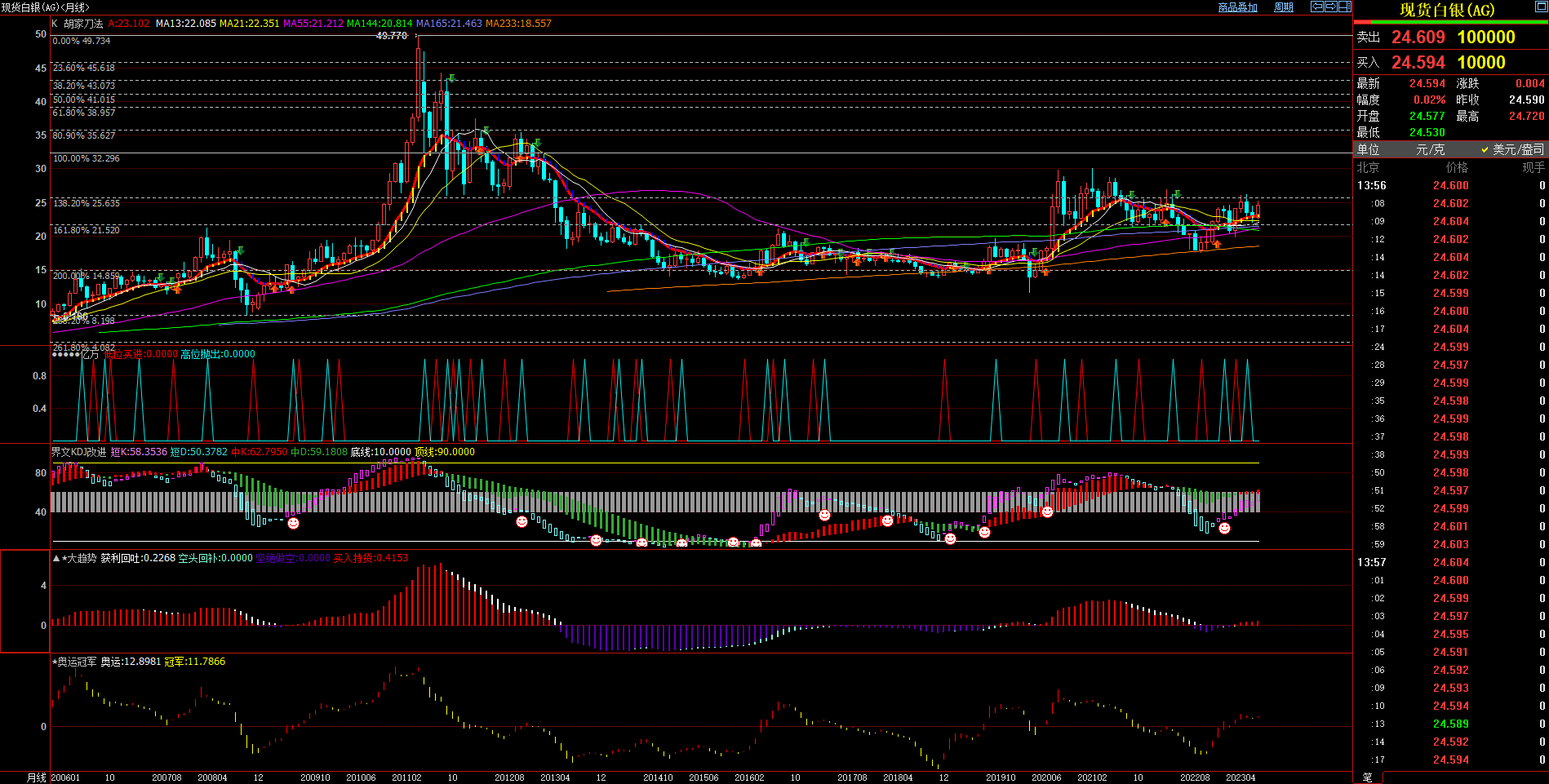Screen dimensions: 1549x784
Task: Click the green arrow marker above 49.770 peak
Action: pyautogui.click(x=451, y=78)
